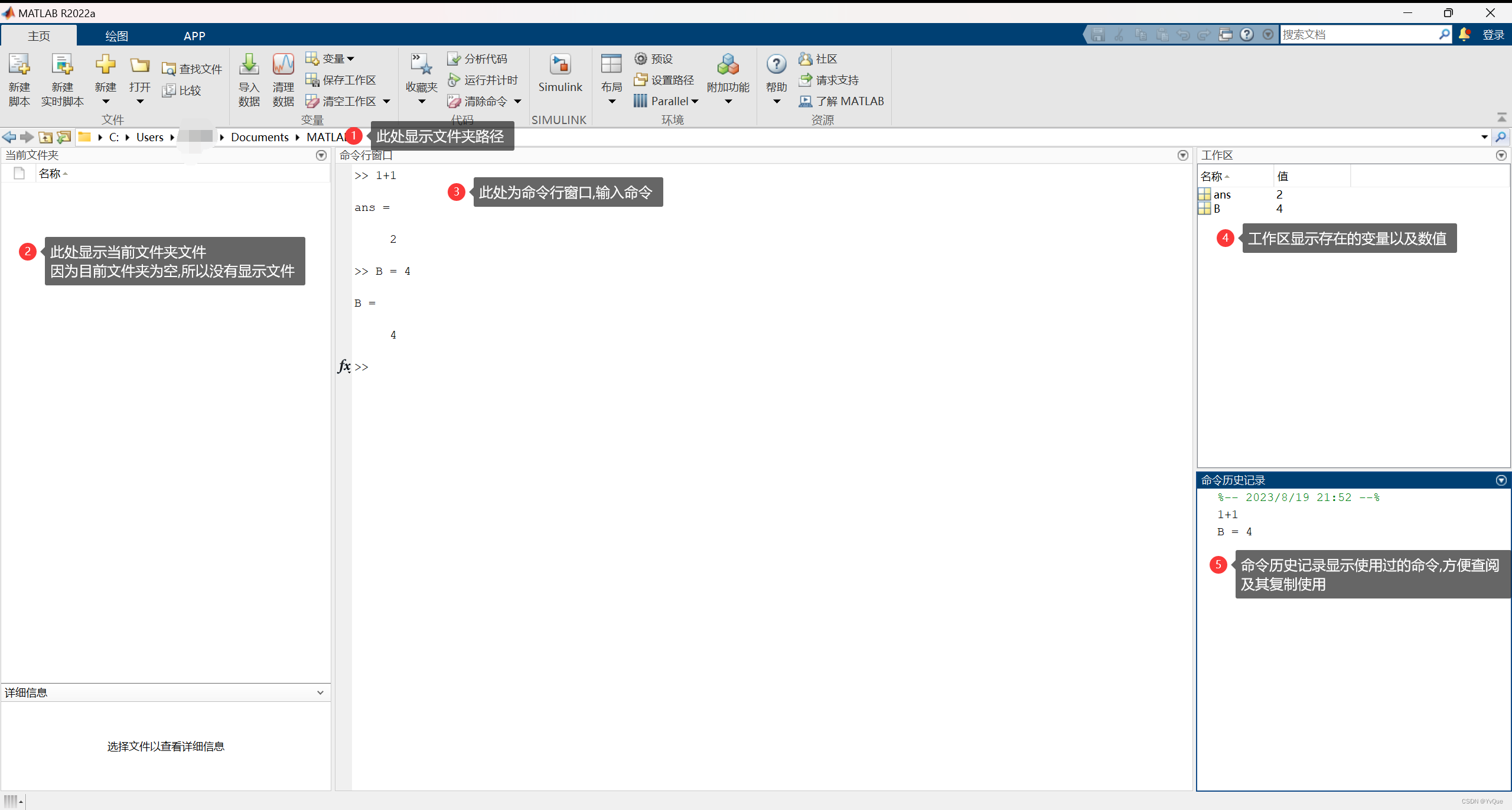The width and height of the screenshot is (1512, 810).
Task: Click Save Workspace (保存工作区)
Action: click(341, 80)
